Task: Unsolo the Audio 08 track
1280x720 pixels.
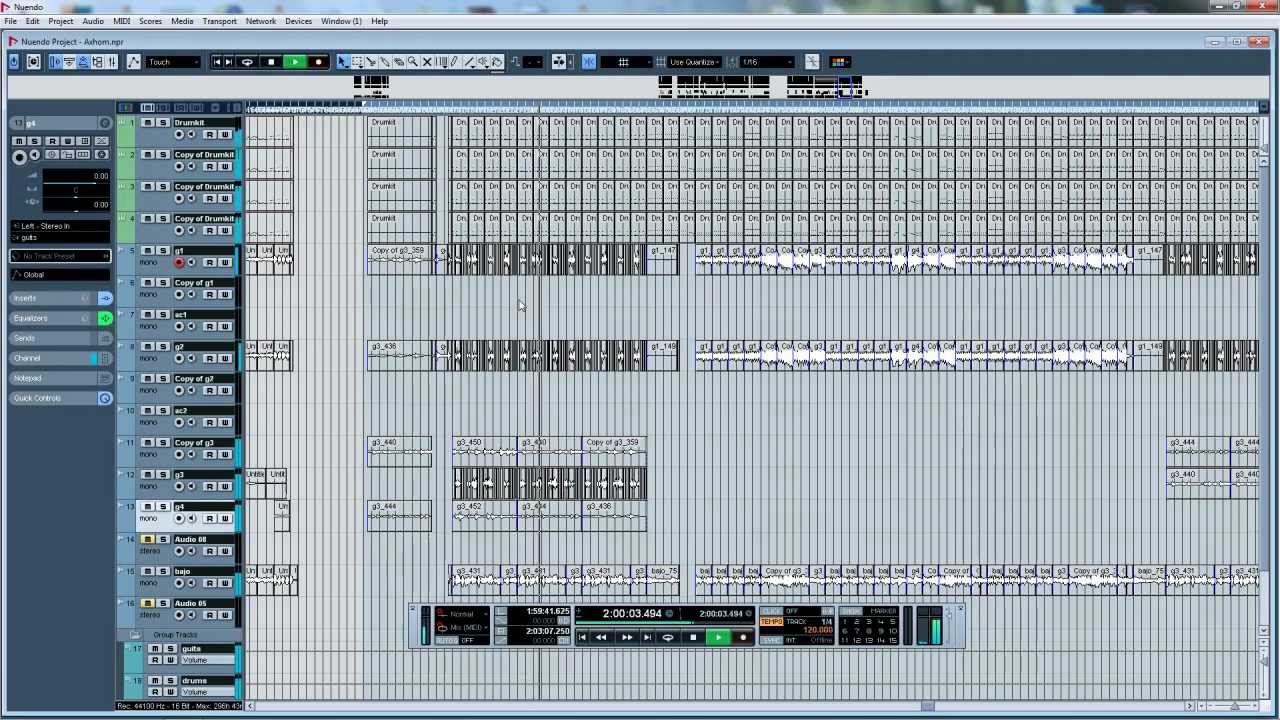Action: coord(162,539)
